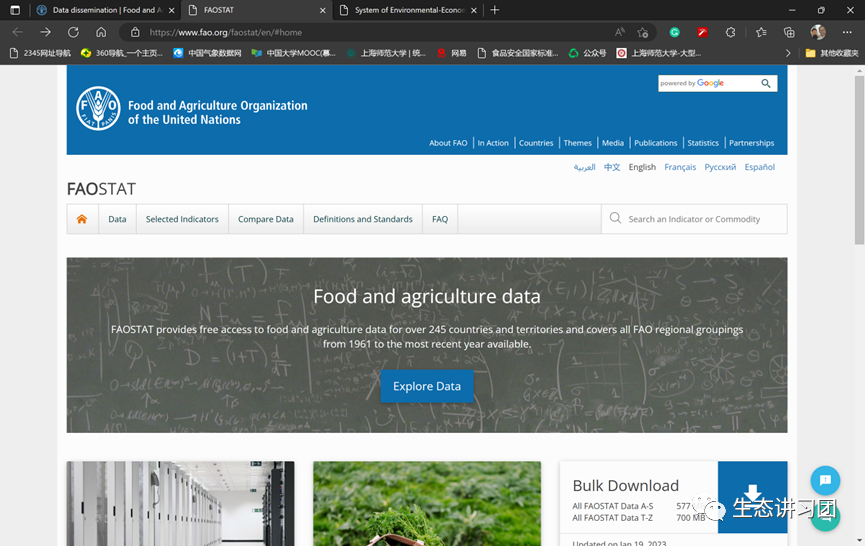
Task: Open the 其他收藏夹 bookmarks folder
Action: coord(832,53)
